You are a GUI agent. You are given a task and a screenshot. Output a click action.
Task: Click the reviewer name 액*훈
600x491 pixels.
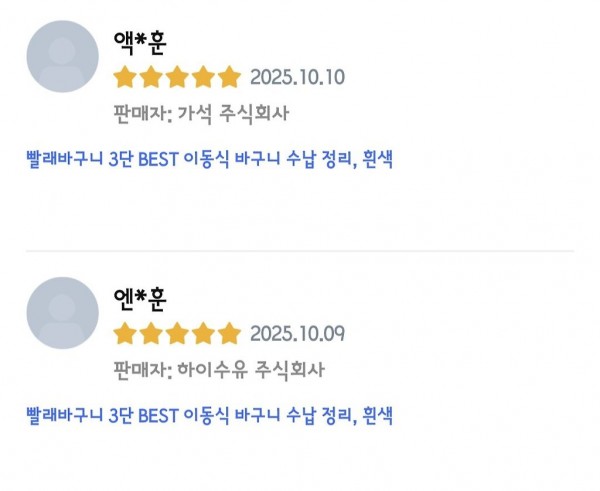139,44
